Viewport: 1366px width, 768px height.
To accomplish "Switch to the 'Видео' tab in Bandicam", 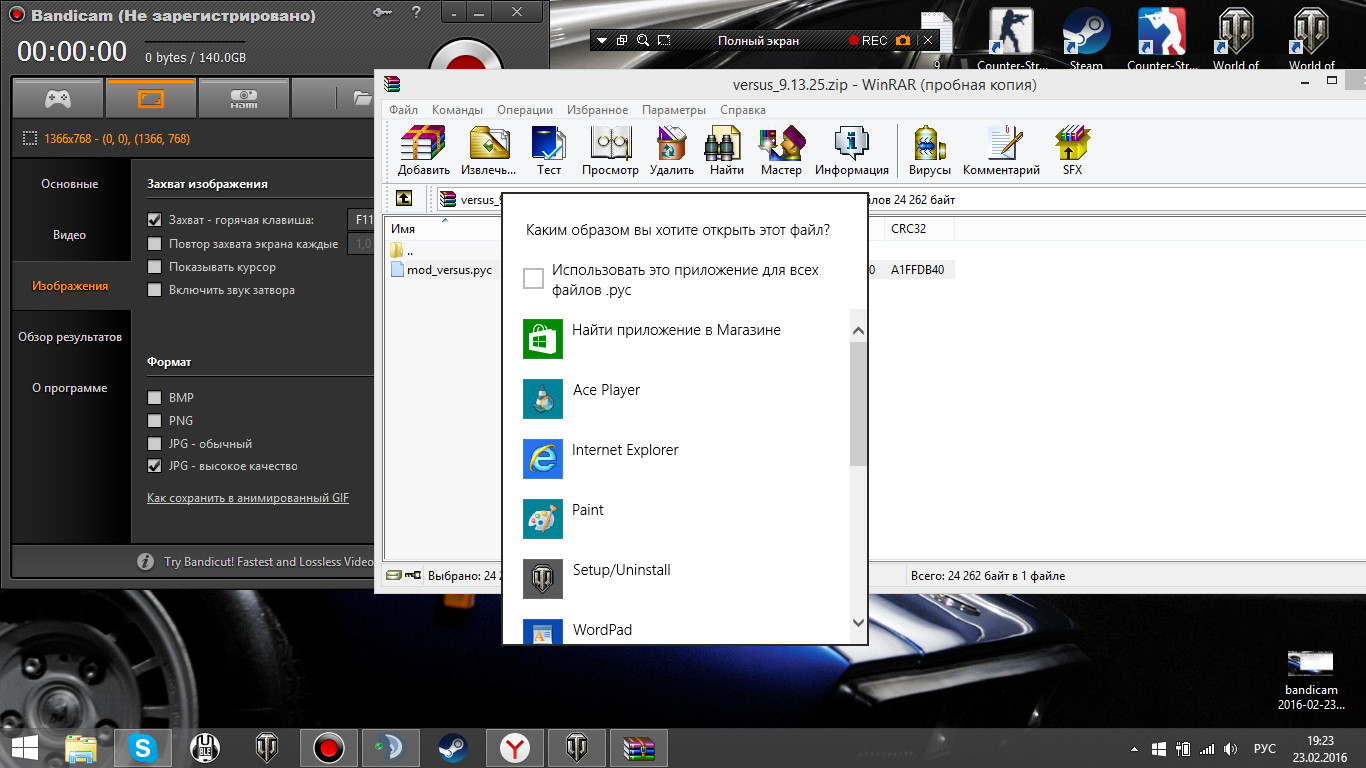I will click(70, 235).
